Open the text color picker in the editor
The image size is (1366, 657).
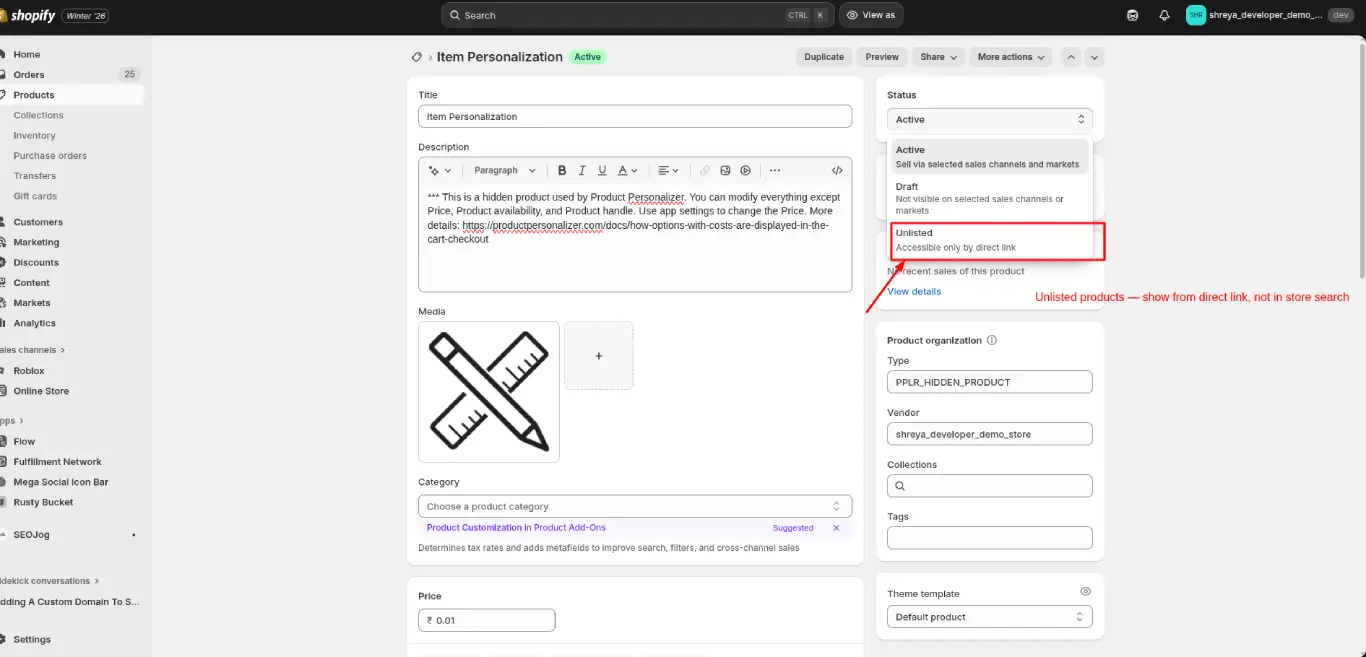(x=623, y=170)
